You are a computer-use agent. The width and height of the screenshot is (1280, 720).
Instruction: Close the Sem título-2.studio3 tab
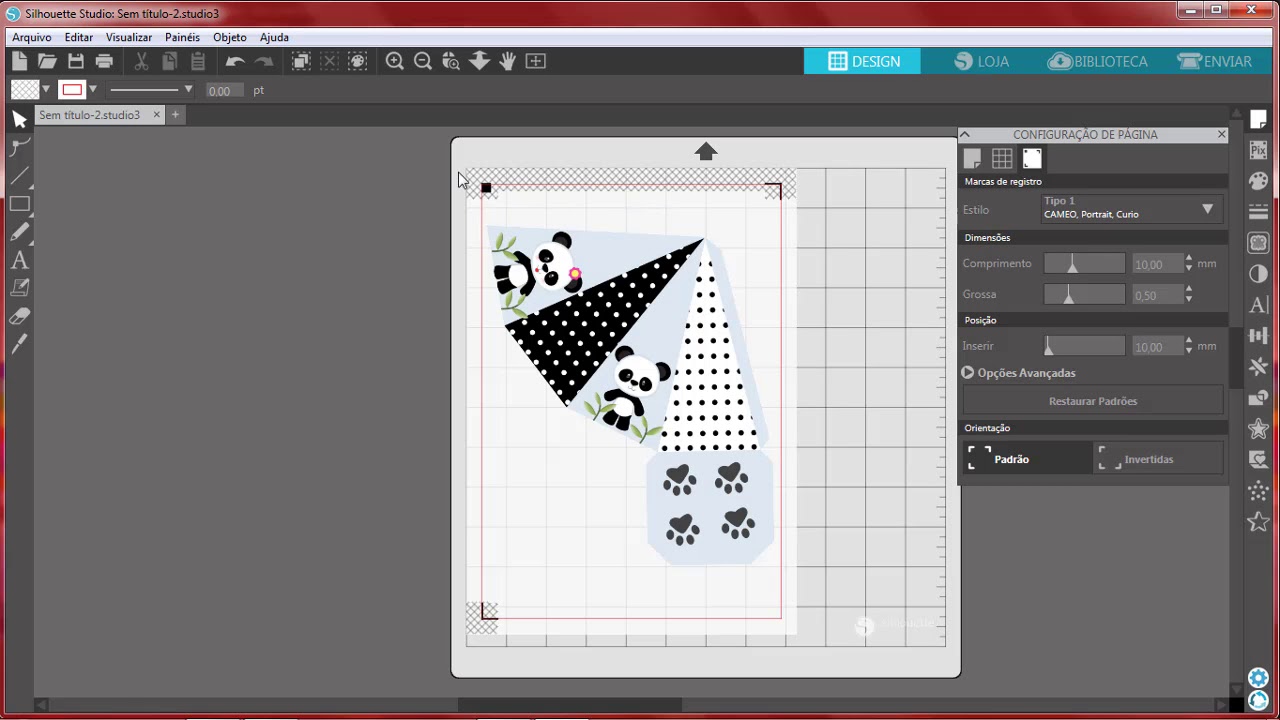156,115
